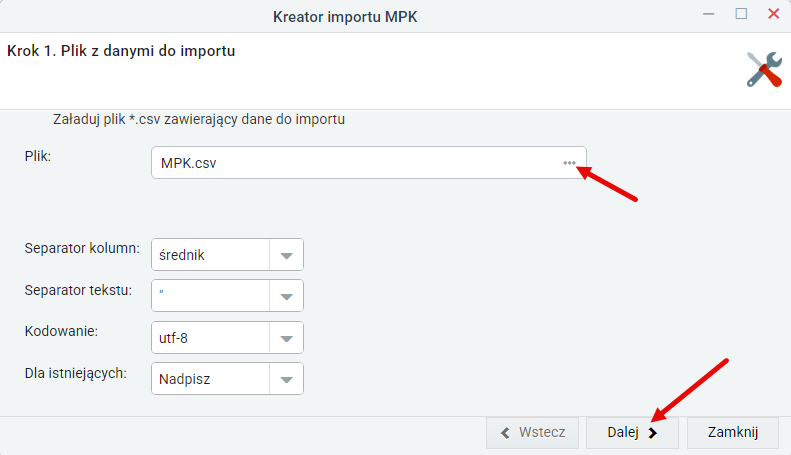Click the 'Separator tekstu:' label
This screenshot has height=455, width=791.
(78, 290)
